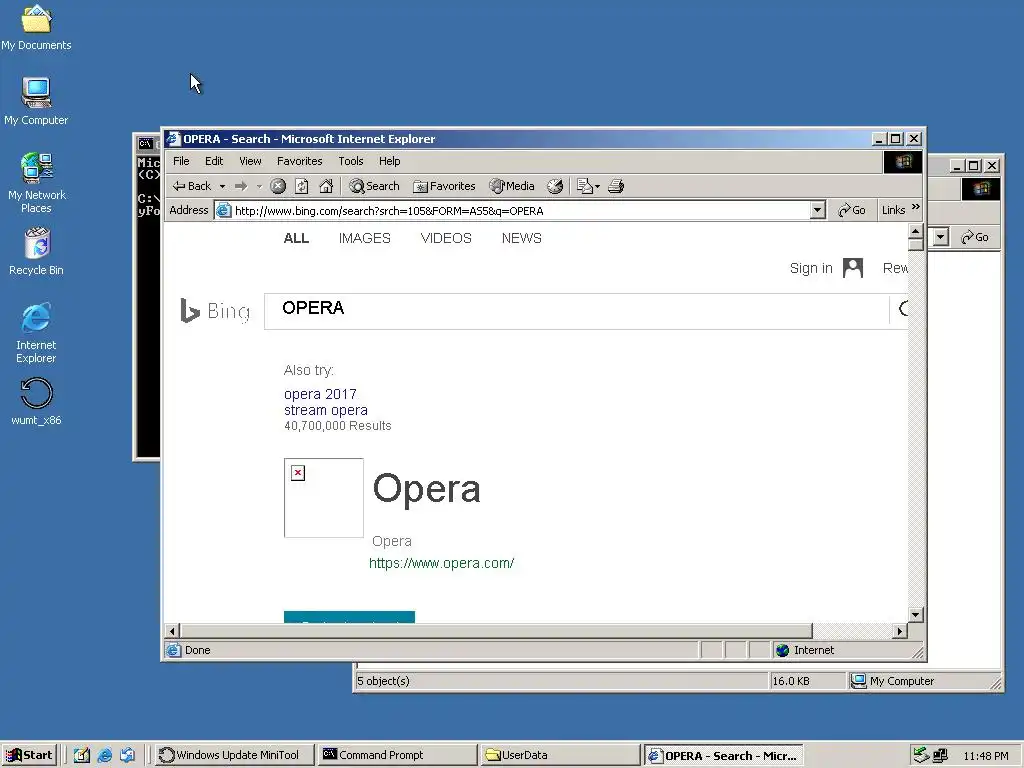Image resolution: width=1024 pixels, height=768 pixels.
Task: Open the Media pane toolbar button
Action: [512, 186]
